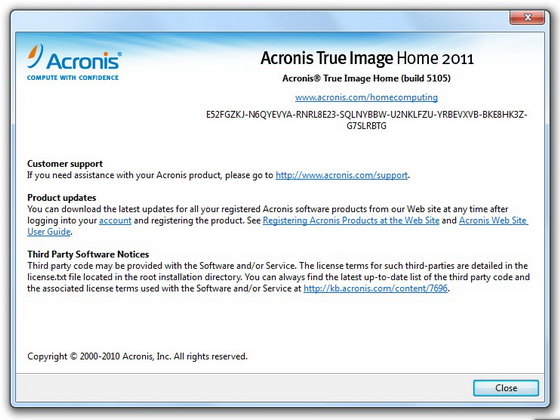Viewport: 560px width, 420px height.
Task: Follow the 'account' link
Action: click(x=115, y=220)
